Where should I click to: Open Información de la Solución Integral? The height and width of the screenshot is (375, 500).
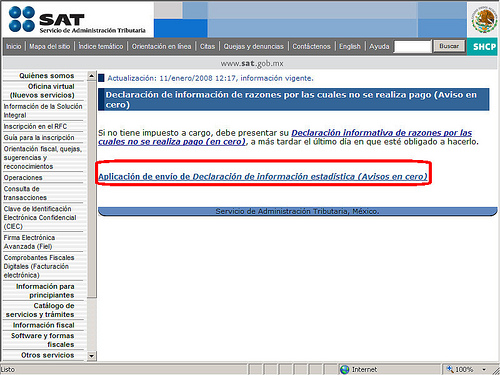43,111
